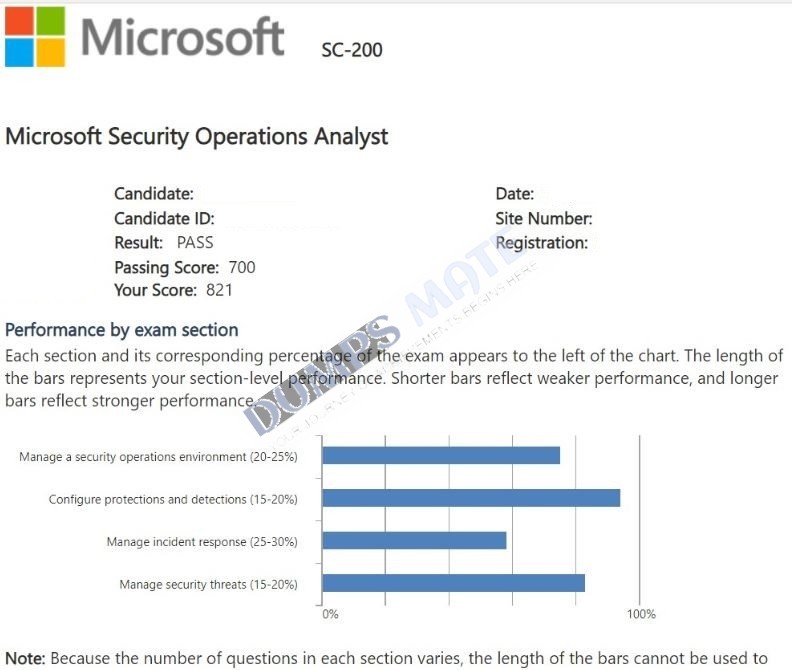Click the Note text at bottom
The height and width of the screenshot is (670, 792).
(386, 658)
